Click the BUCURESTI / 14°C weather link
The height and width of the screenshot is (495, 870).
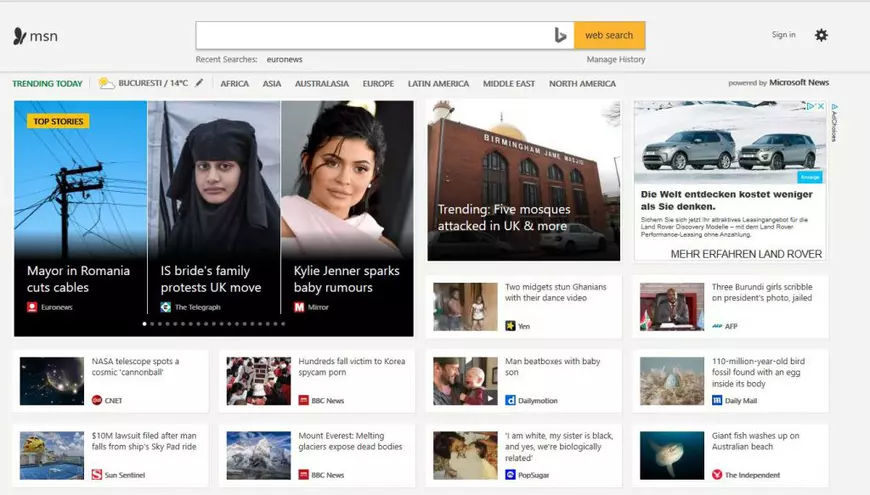click(x=153, y=83)
